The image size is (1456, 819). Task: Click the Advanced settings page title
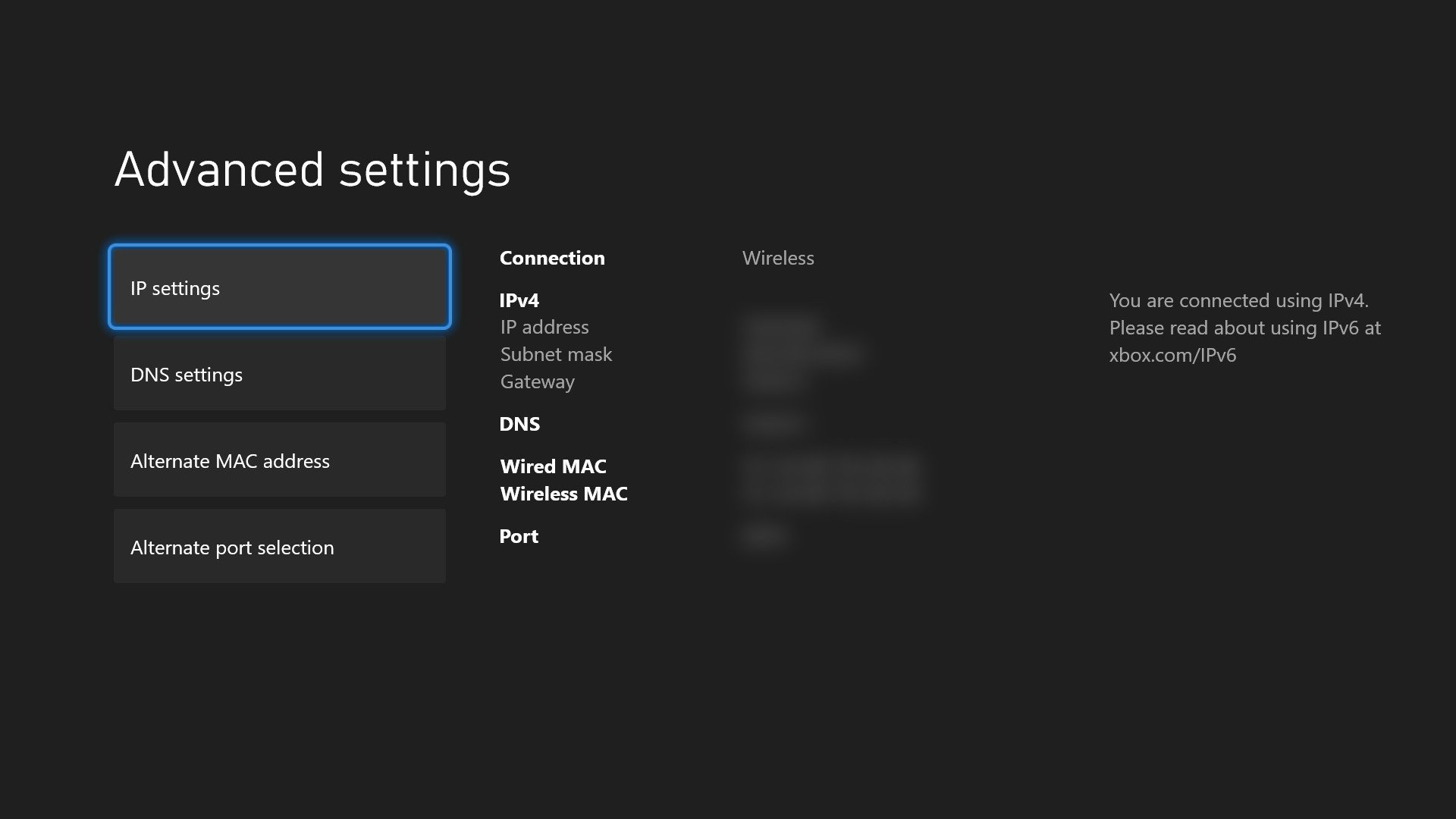point(312,169)
